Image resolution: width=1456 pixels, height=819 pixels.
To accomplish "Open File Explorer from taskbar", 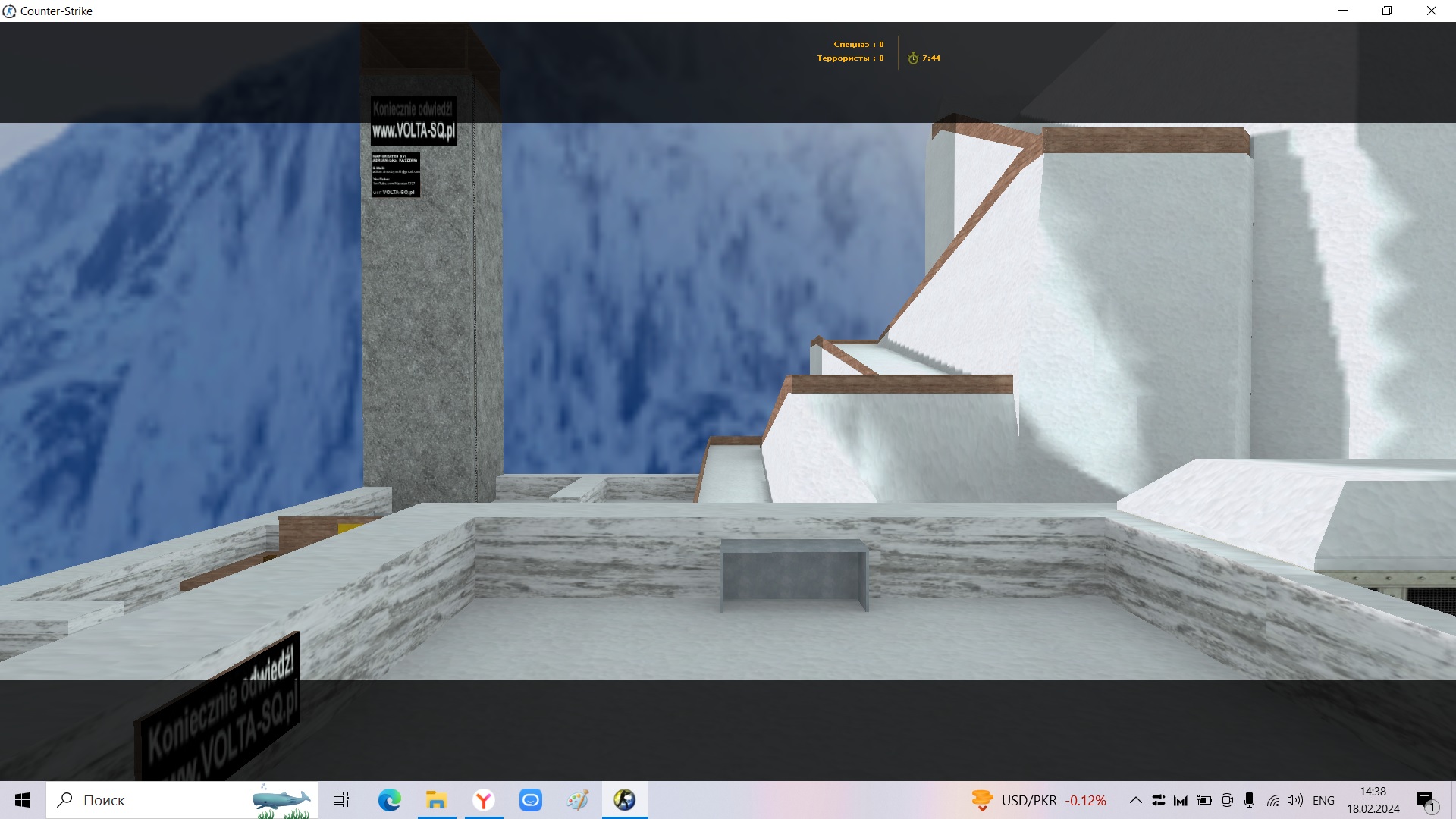I will [x=436, y=800].
